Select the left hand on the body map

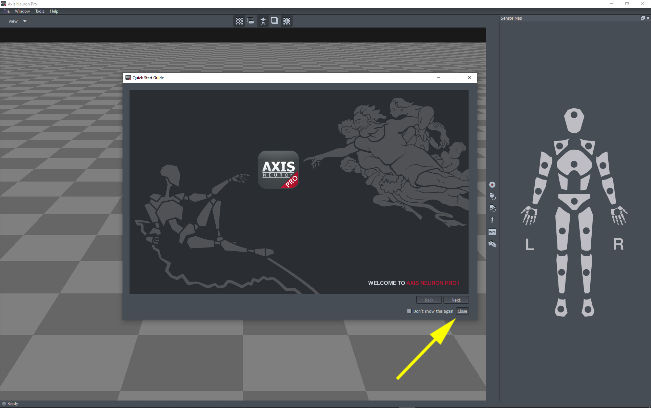coord(528,214)
